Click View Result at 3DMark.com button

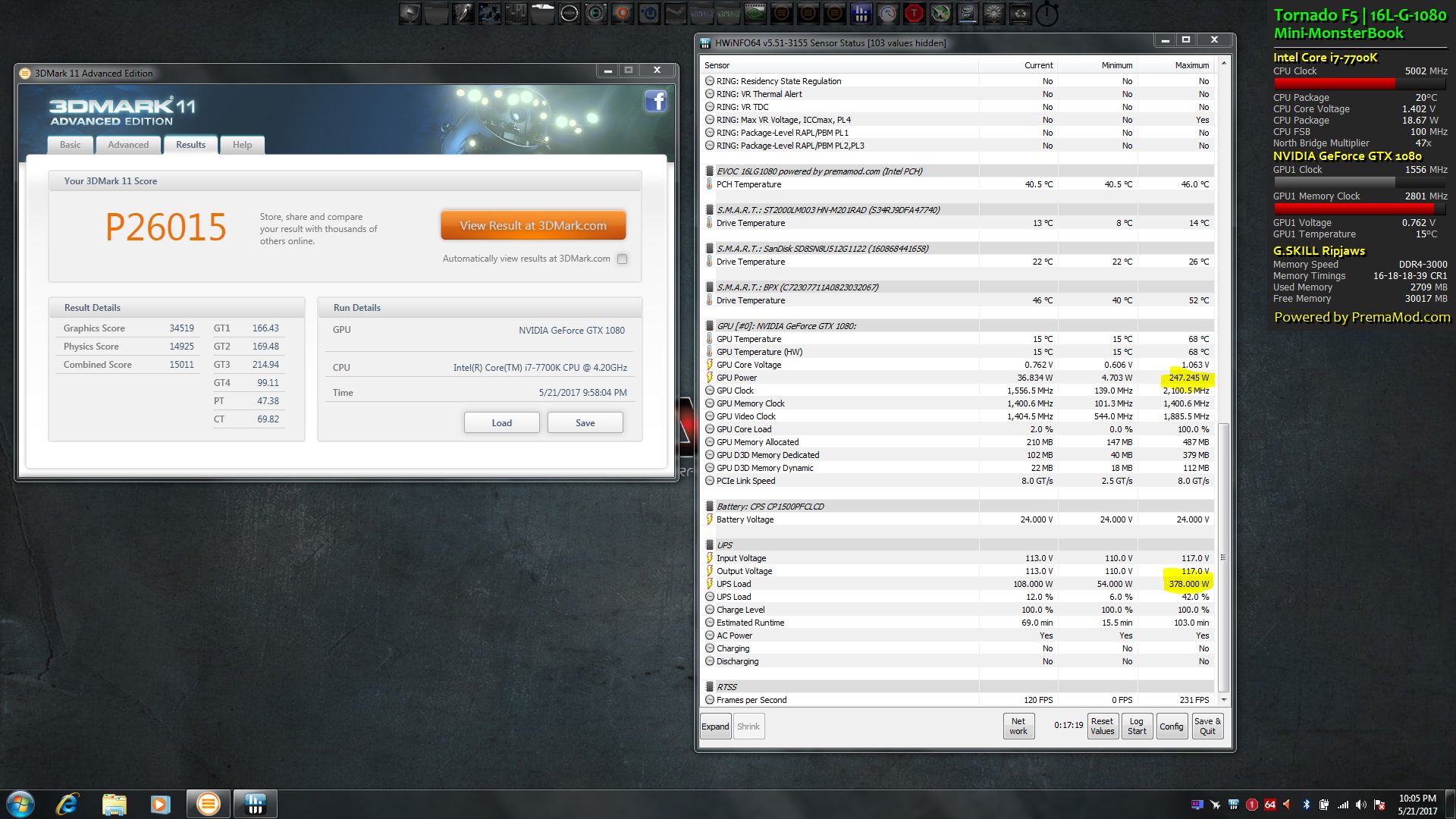[533, 225]
